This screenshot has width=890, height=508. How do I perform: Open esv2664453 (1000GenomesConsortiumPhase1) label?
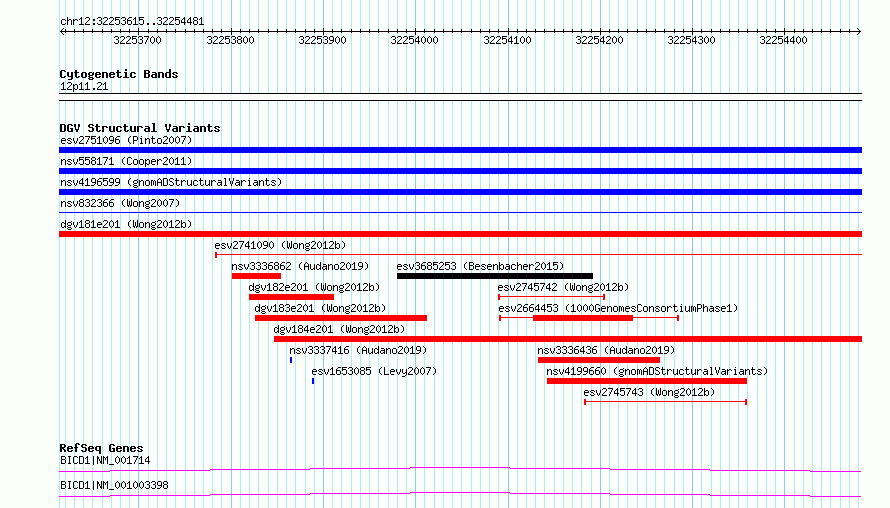pyautogui.click(x=618, y=308)
